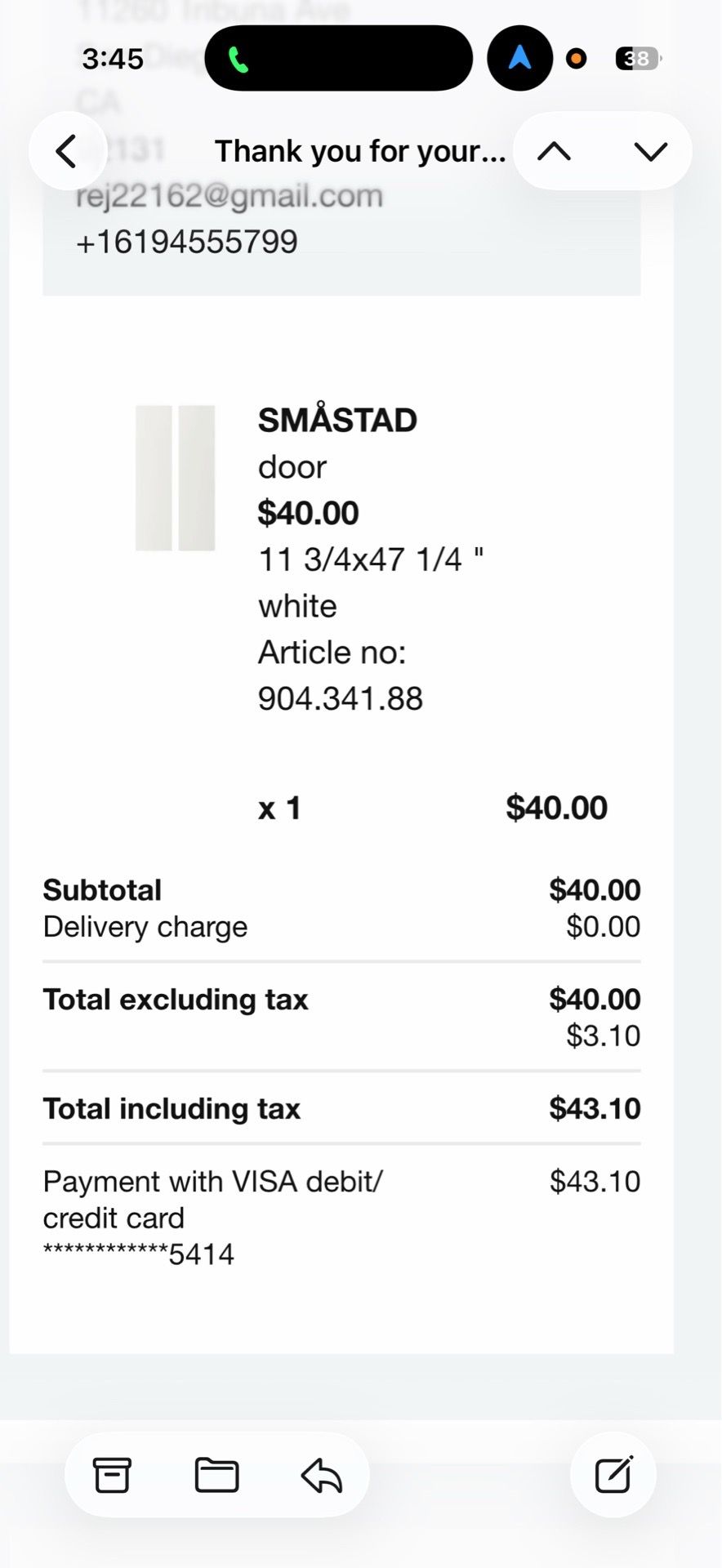
Task: Open the SMÅSTAD door product image
Action: point(175,478)
